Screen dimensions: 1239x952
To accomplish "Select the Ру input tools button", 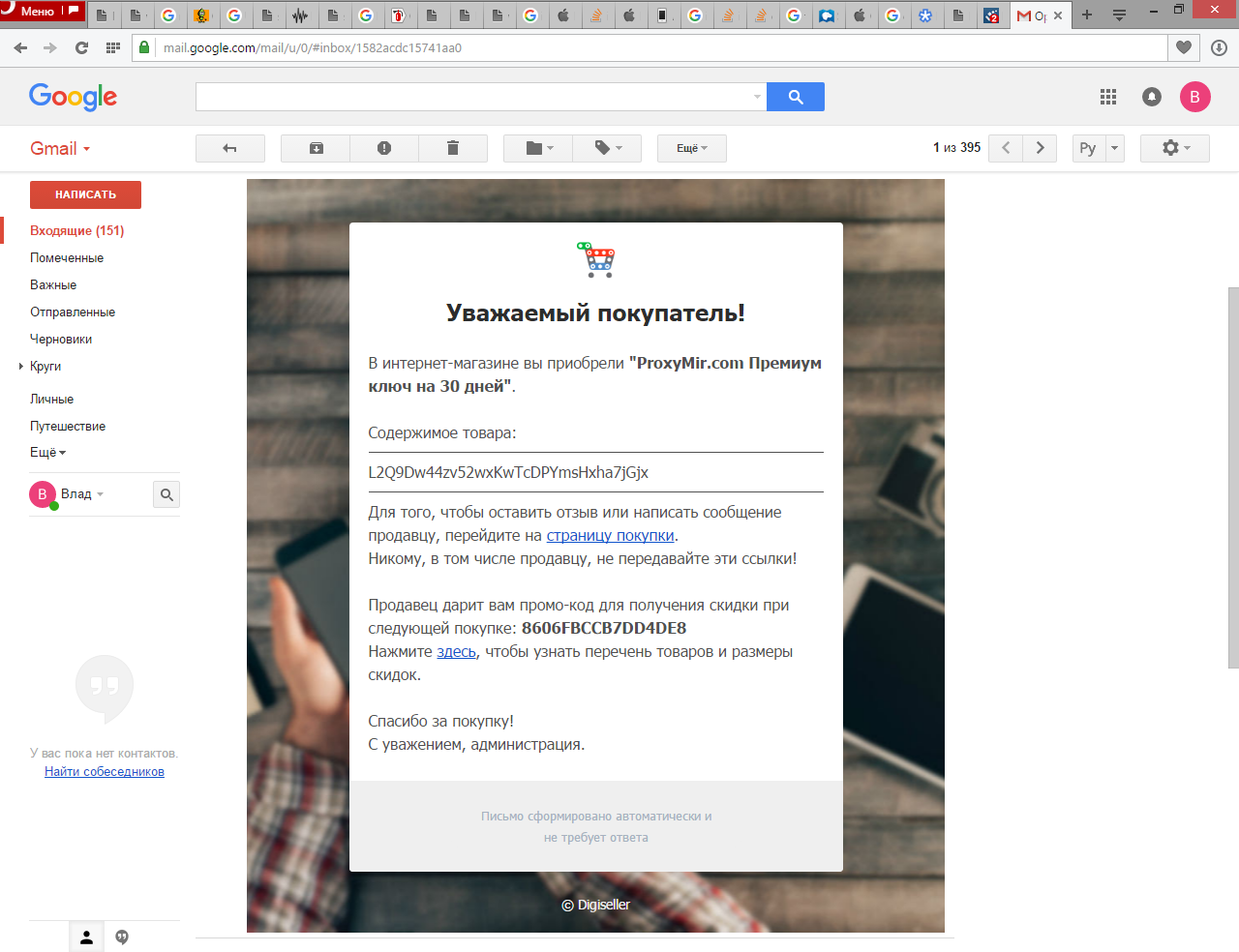I will [x=1088, y=148].
